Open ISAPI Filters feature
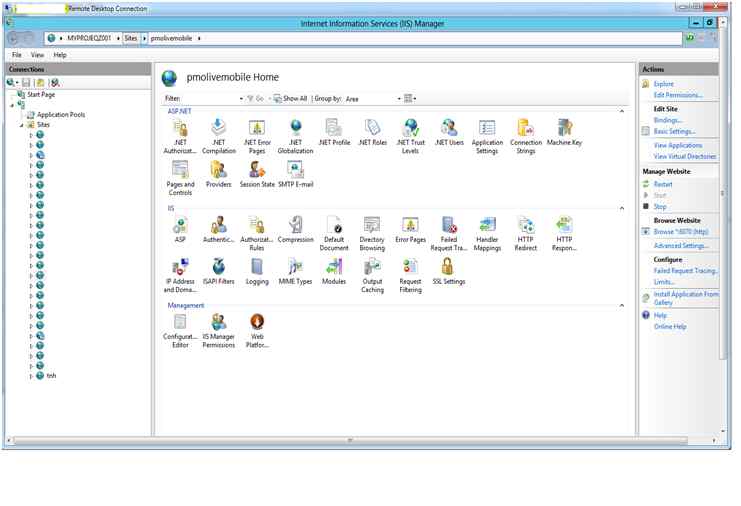This screenshot has width=741, height=506. click(x=218, y=272)
